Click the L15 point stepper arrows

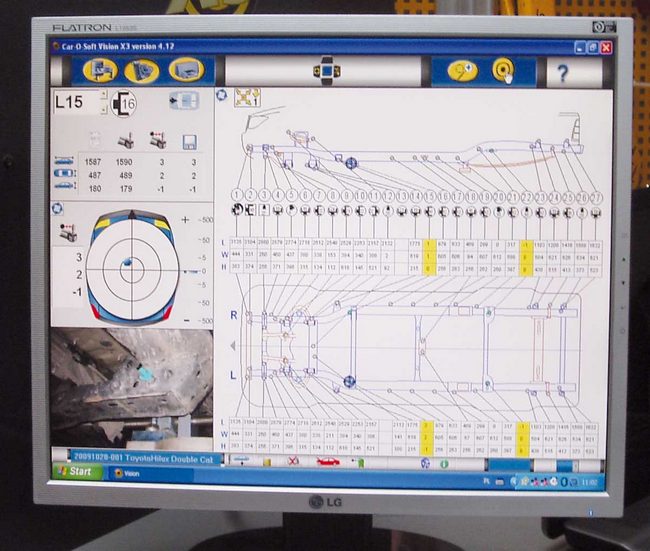click(x=104, y=102)
